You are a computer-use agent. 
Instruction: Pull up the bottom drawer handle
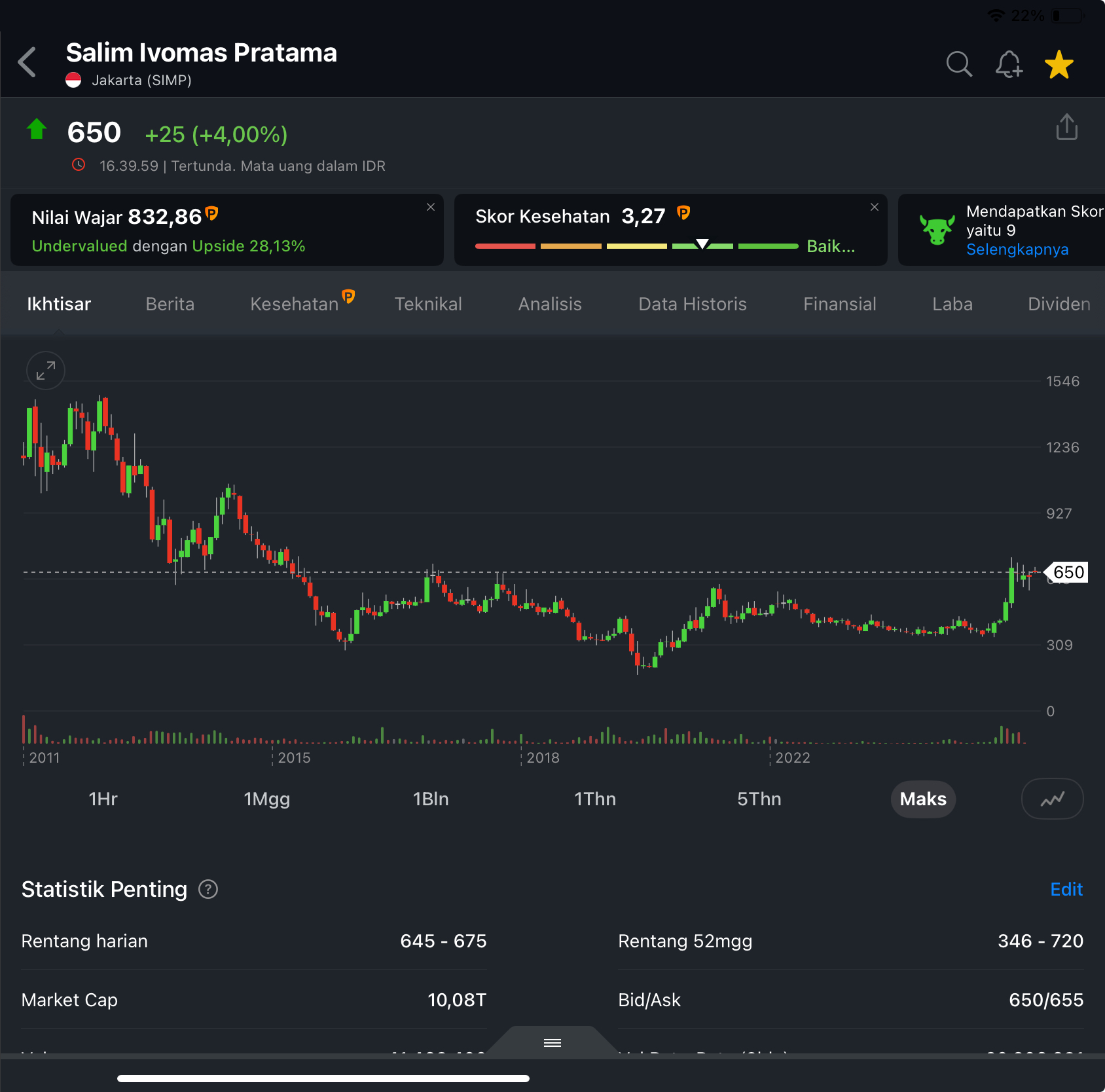(552, 1042)
